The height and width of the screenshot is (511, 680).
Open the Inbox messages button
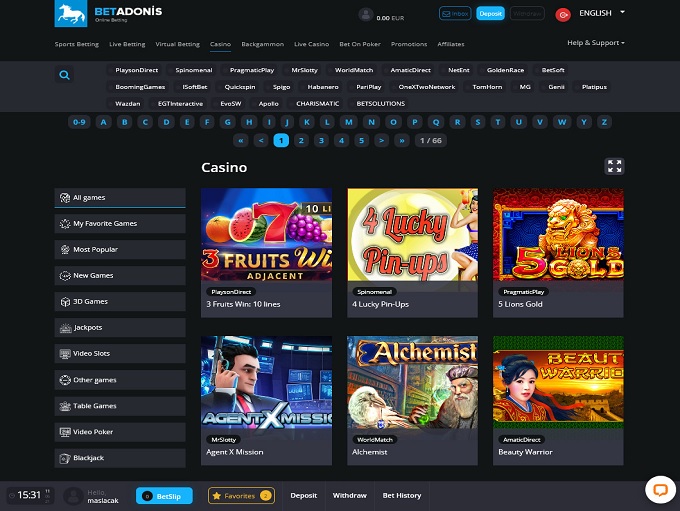tap(455, 14)
